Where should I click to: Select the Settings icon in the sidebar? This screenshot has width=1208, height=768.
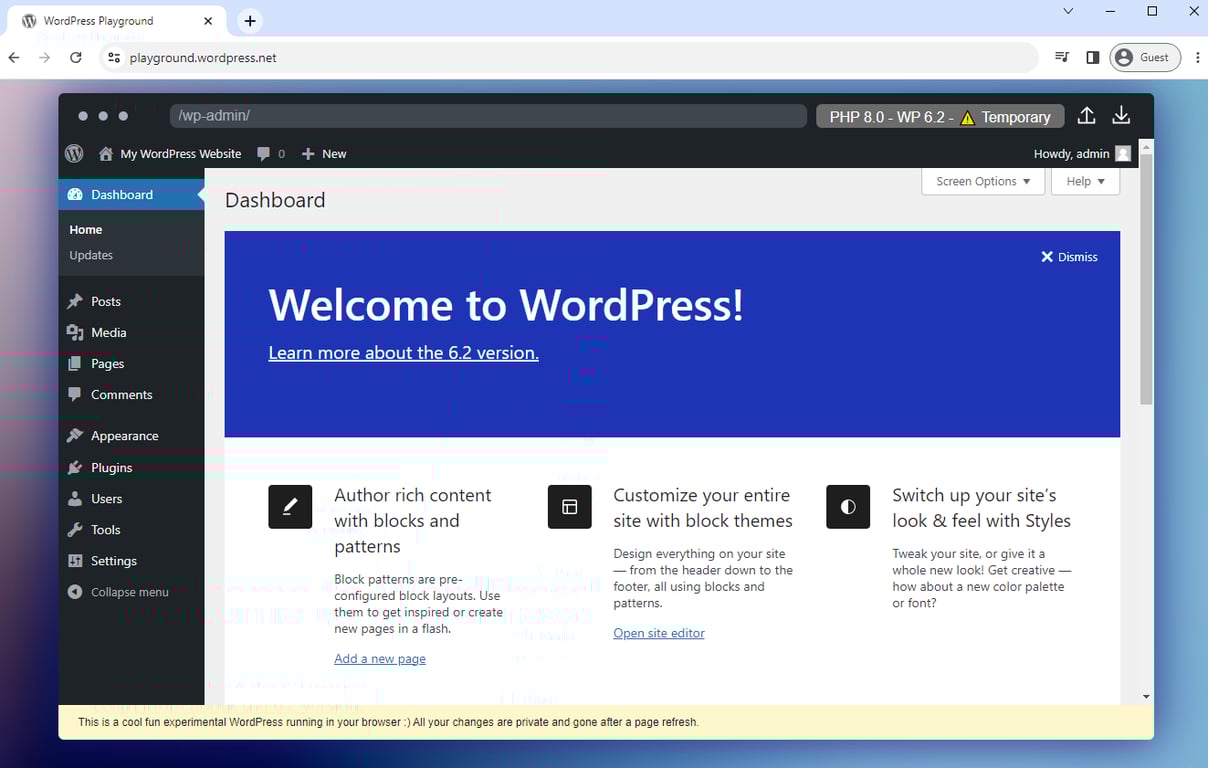pyautogui.click(x=77, y=560)
